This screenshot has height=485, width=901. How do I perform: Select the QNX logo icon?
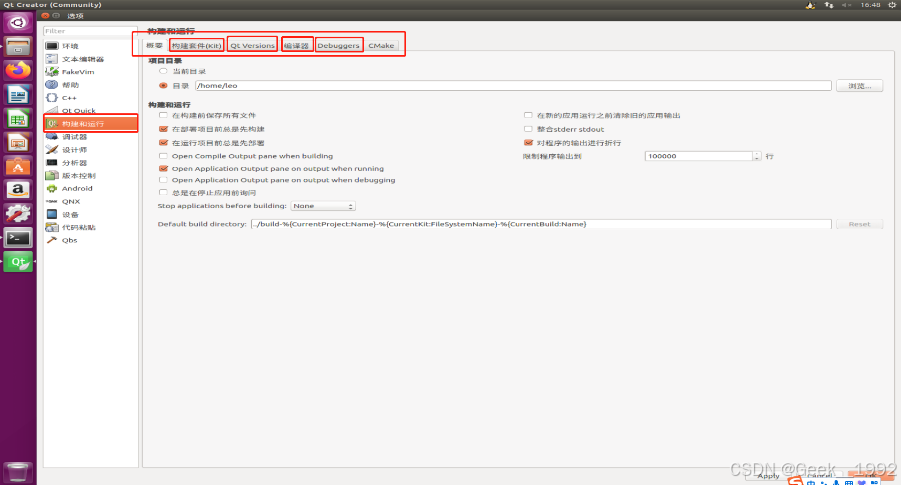[52, 201]
